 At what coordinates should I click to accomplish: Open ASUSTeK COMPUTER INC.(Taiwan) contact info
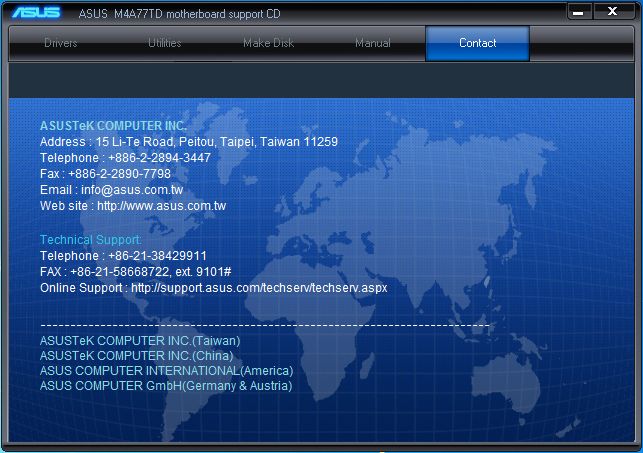tap(140, 341)
